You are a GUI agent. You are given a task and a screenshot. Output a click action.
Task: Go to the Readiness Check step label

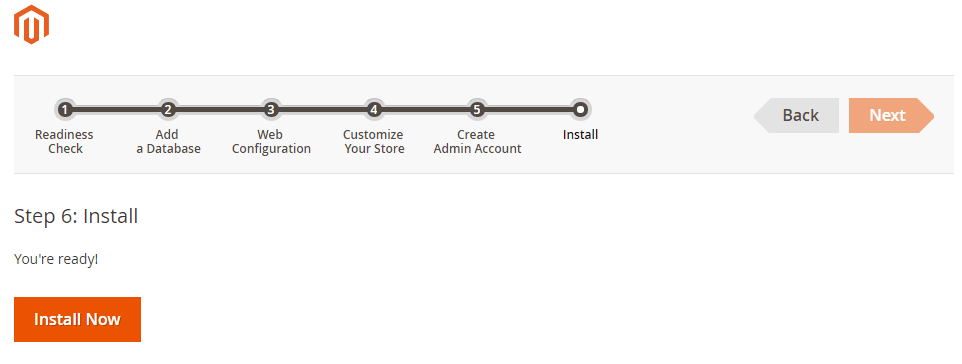click(x=64, y=142)
